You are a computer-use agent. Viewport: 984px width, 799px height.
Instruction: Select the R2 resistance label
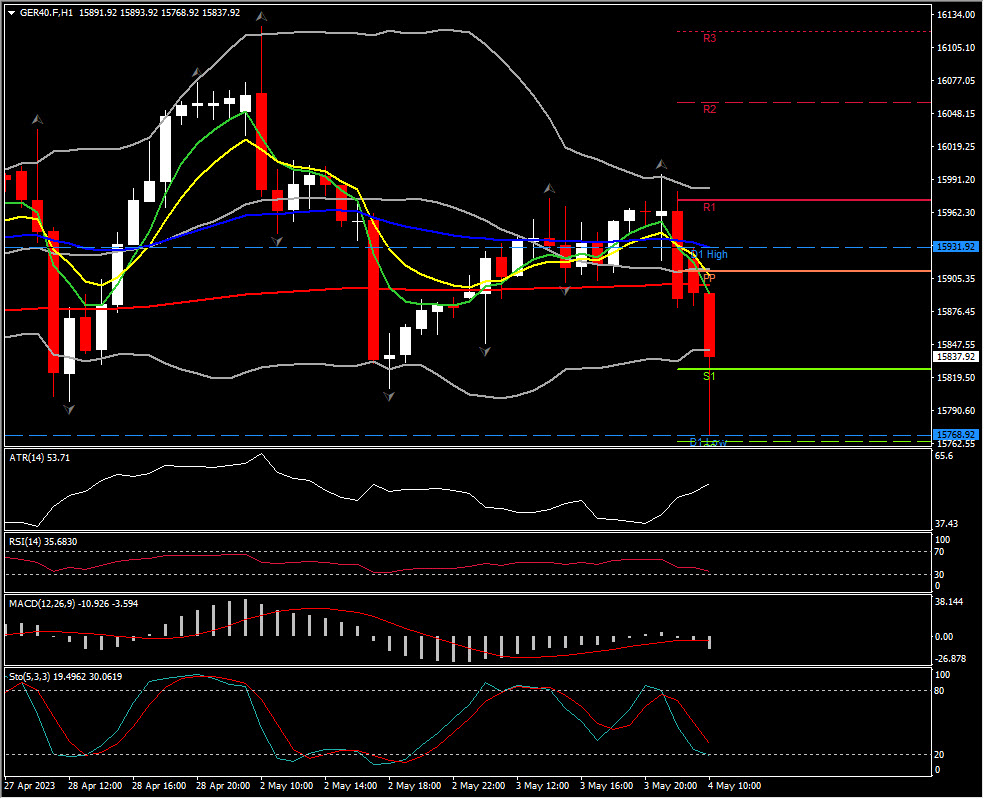pyautogui.click(x=709, y=109)
